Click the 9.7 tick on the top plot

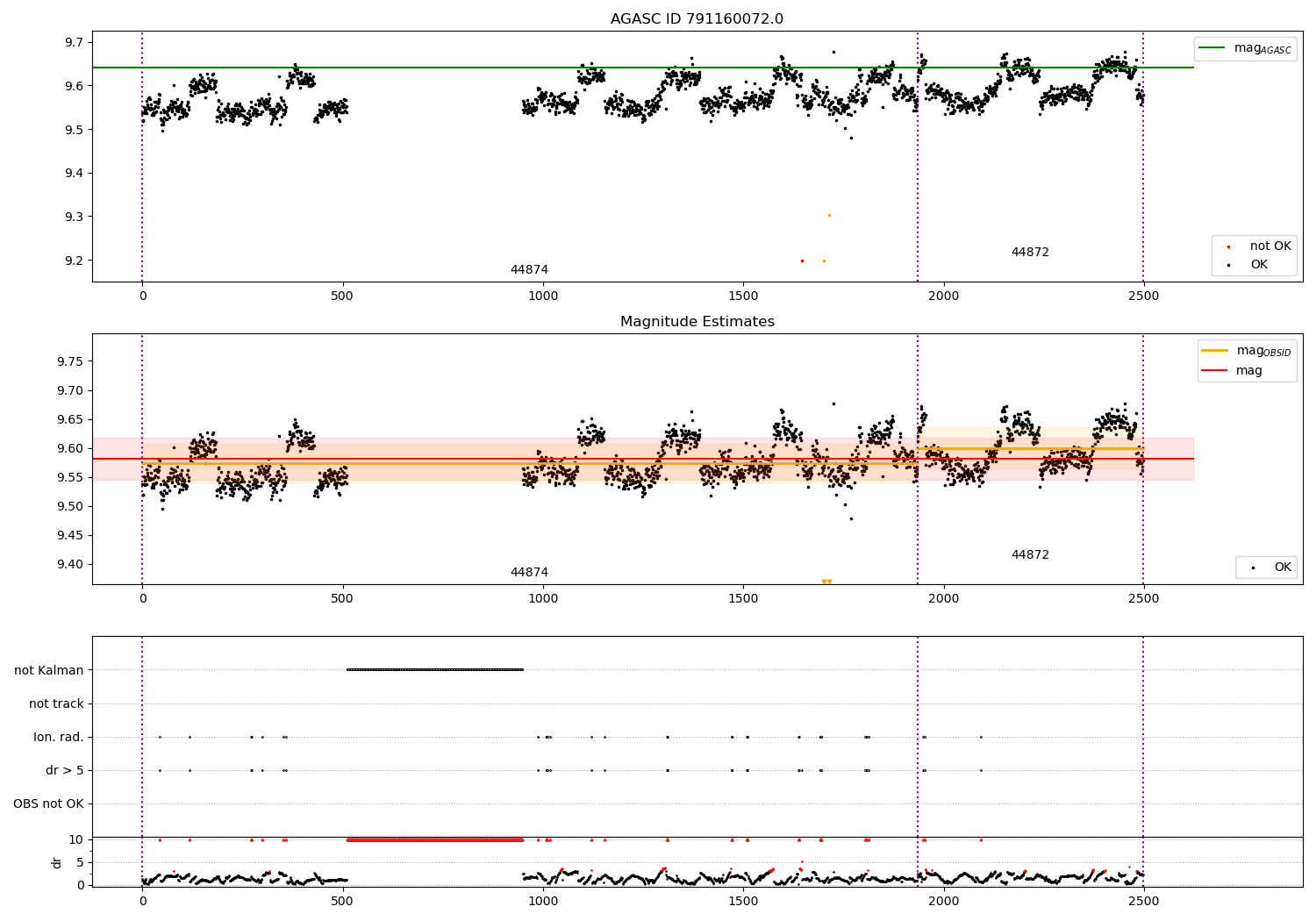[x=75, y=42]
